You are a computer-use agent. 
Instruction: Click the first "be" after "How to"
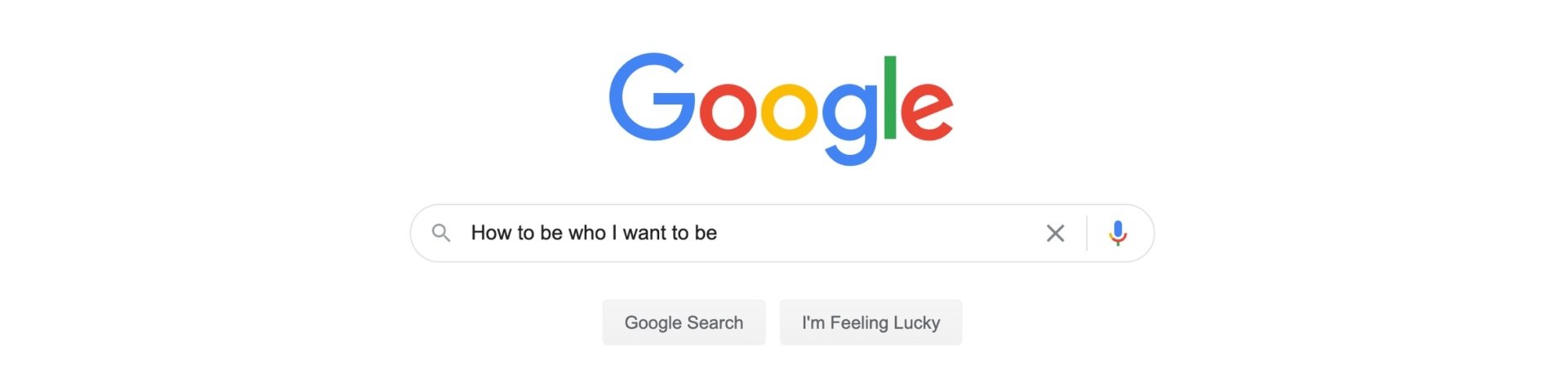click(551, 233)
